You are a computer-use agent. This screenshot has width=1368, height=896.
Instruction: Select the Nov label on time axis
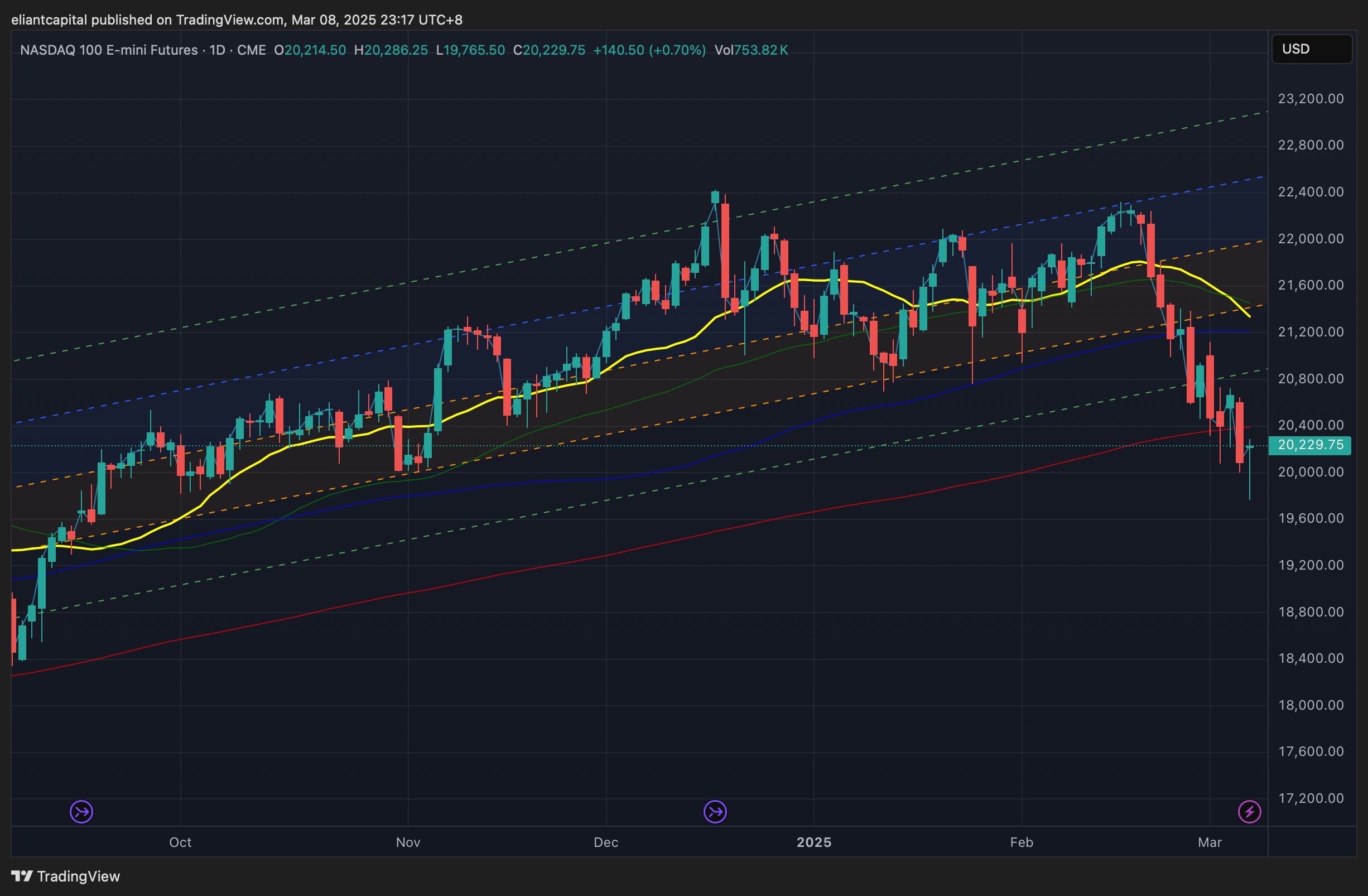tap(408, 842)
